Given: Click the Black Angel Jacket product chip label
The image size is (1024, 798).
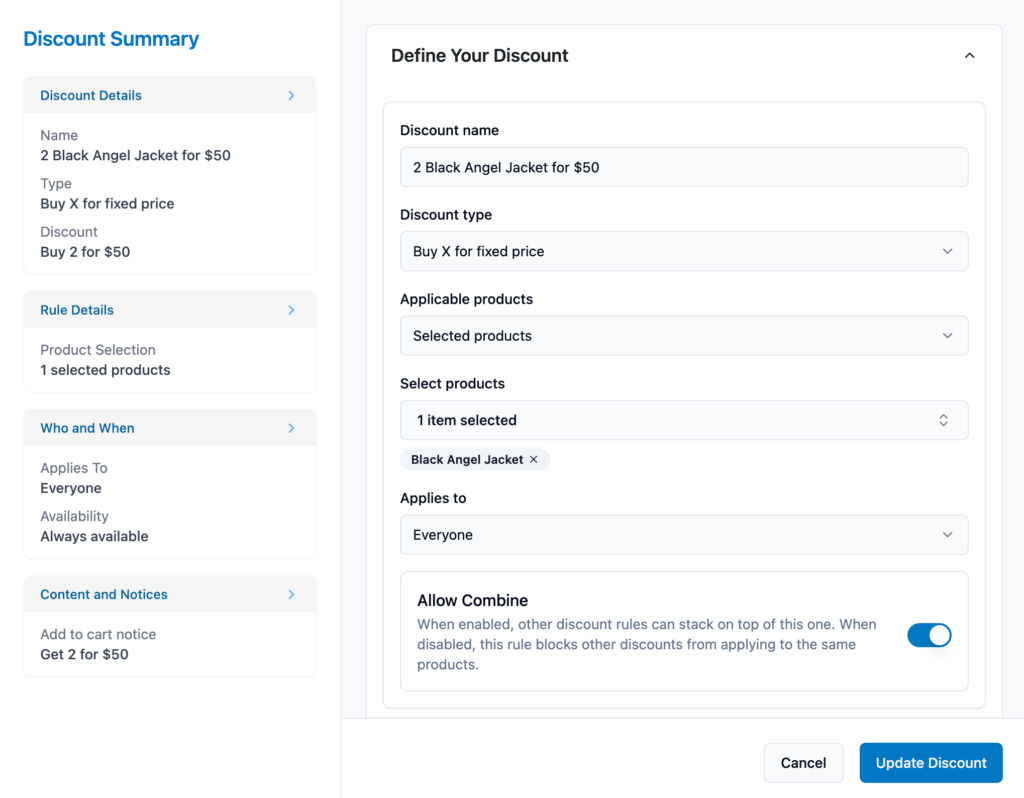Looking at the screenshot, I should point(467,460).
